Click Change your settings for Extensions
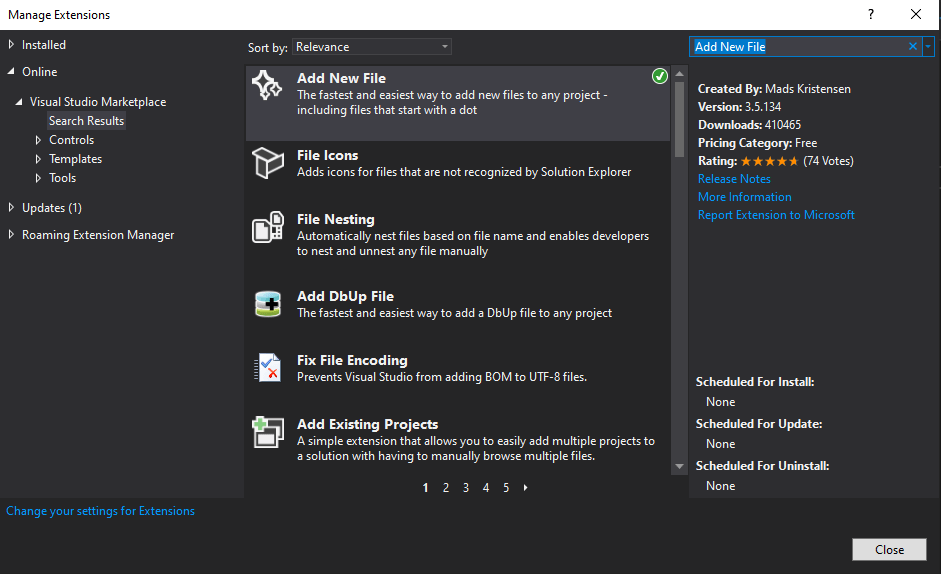The width and height of the screenshot is (941, 574). coord(100,511)
